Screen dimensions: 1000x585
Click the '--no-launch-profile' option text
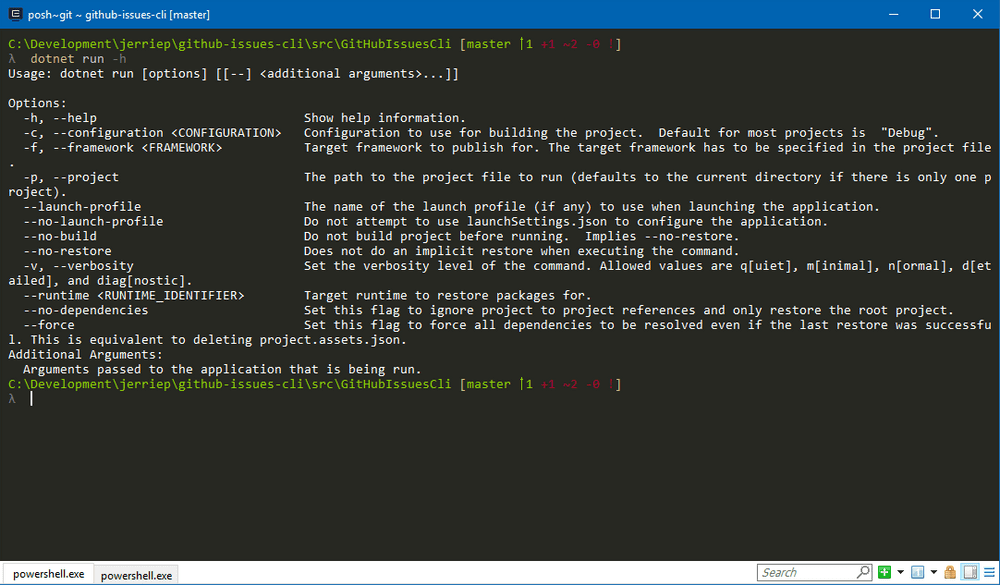pyautogui.click(x=93, y=221)
